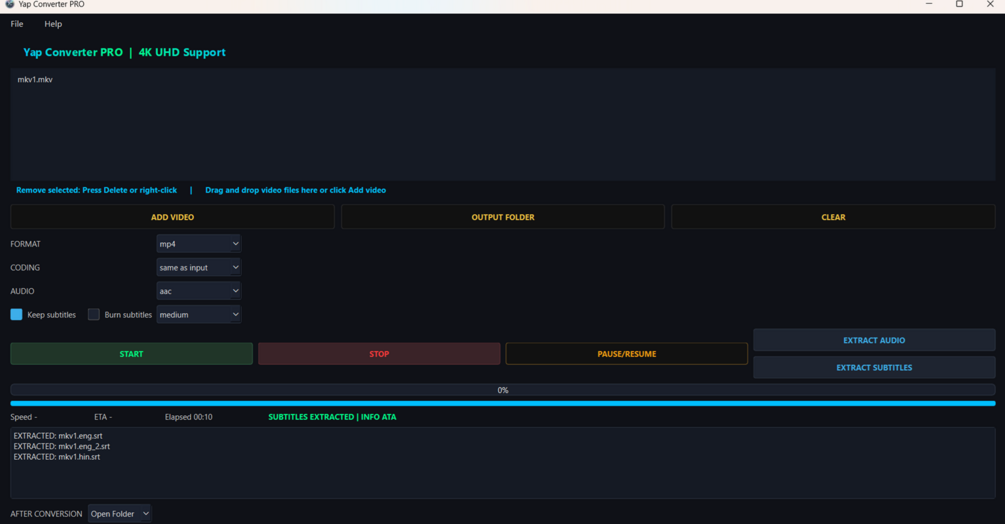Click the 0% progress bar
Viewport: 1005px width, 524px height.
502,390
